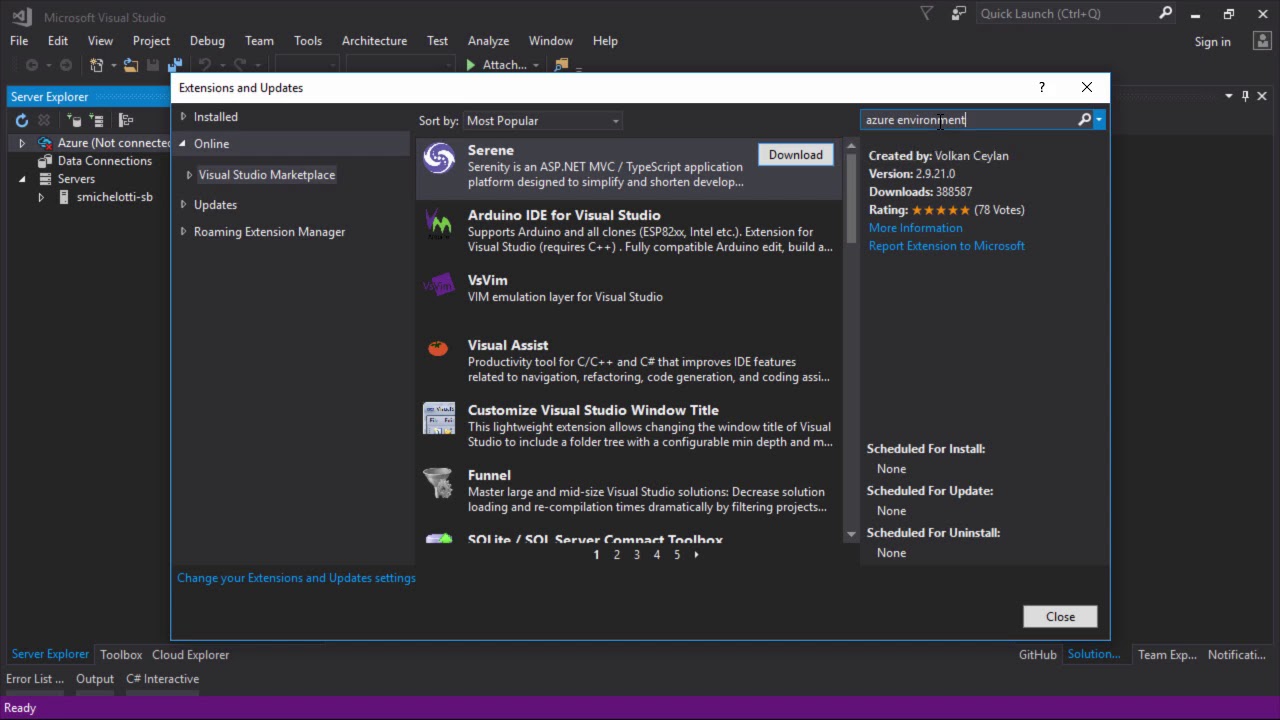Click the Save All toolbar icon
1280x720 pixels.
[x=175, y=65]
